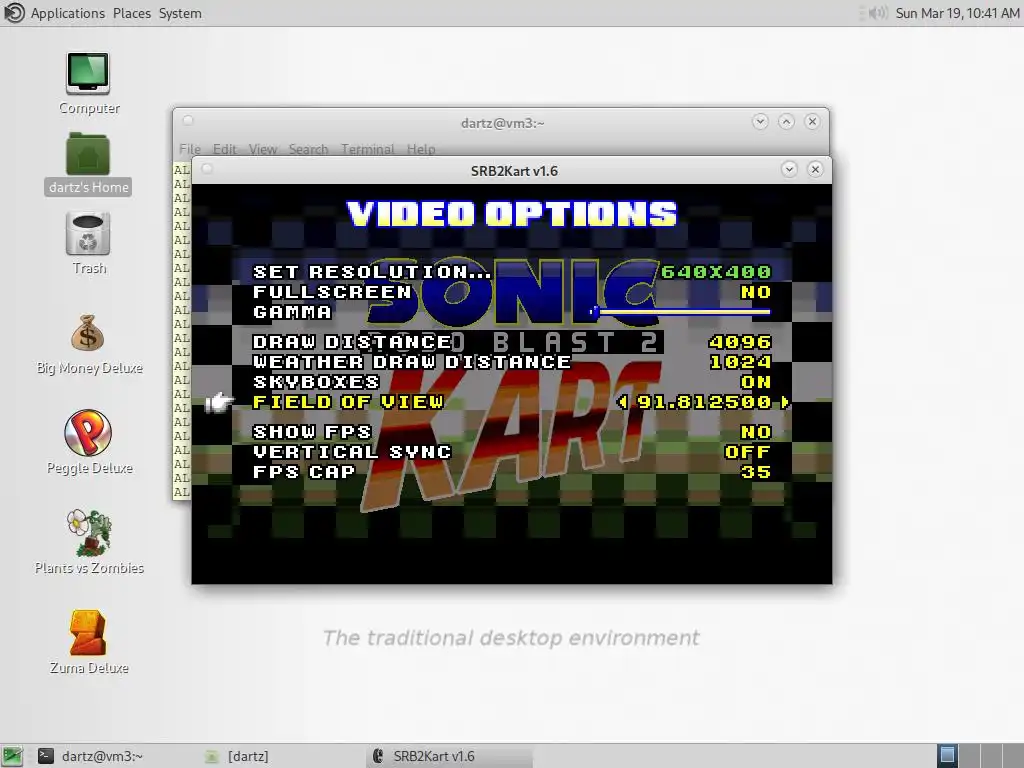Minimize the SRB2Kart window
1024x768 pixels.
coord(789,170)
